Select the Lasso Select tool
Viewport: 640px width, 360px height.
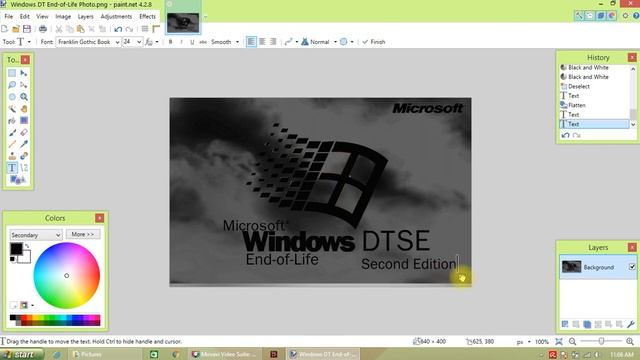click(12, 85)
